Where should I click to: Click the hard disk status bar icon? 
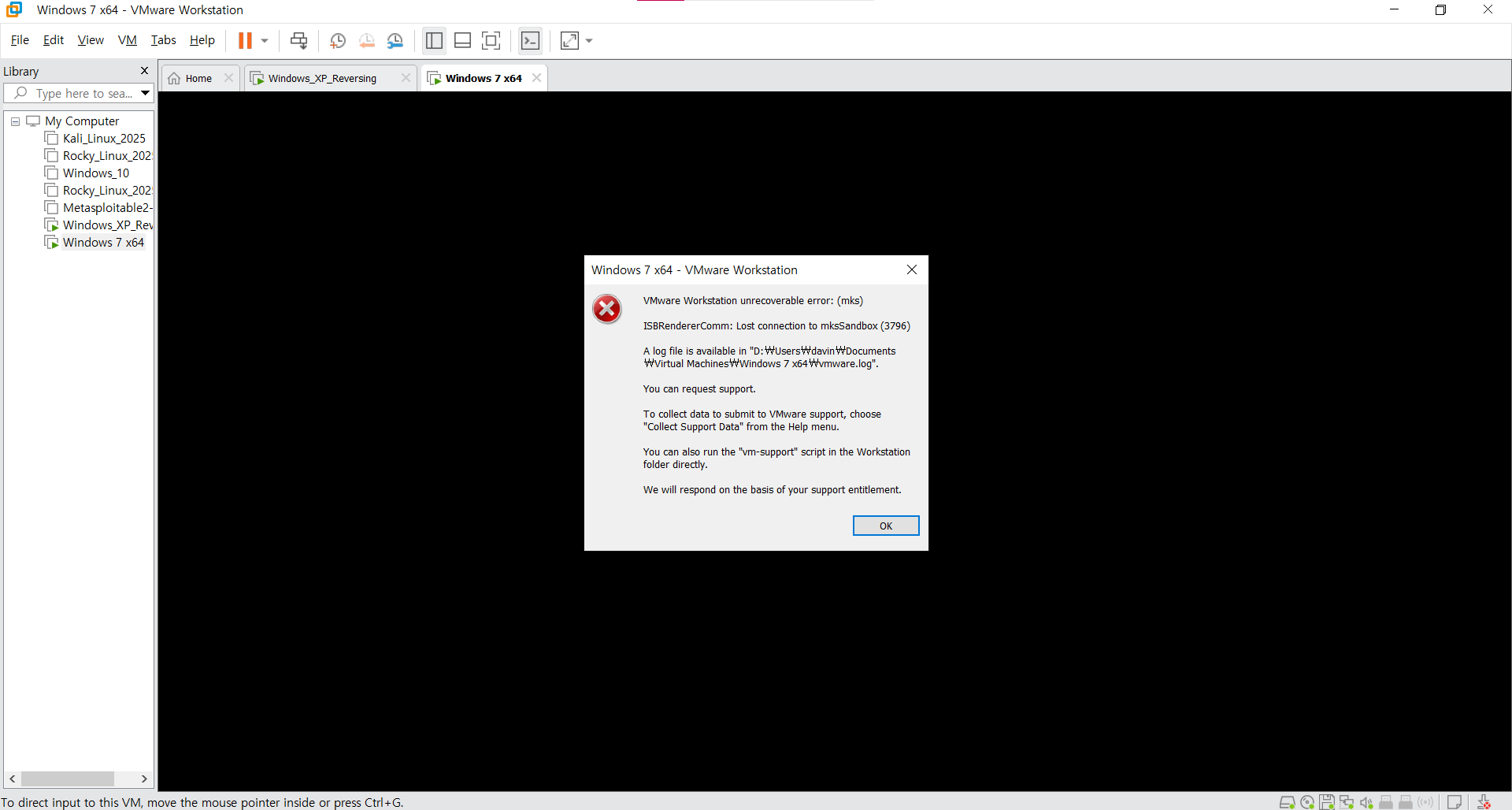point(1288,802)
